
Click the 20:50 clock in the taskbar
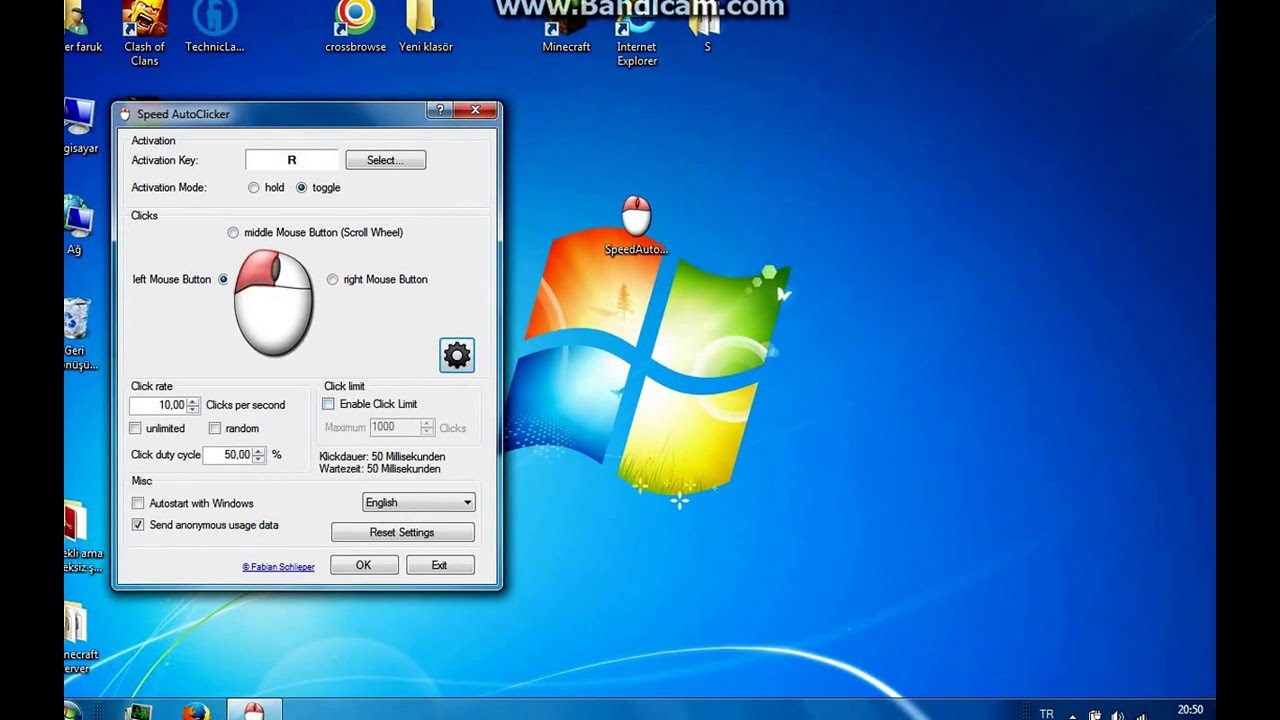[x=1190, y=710]
